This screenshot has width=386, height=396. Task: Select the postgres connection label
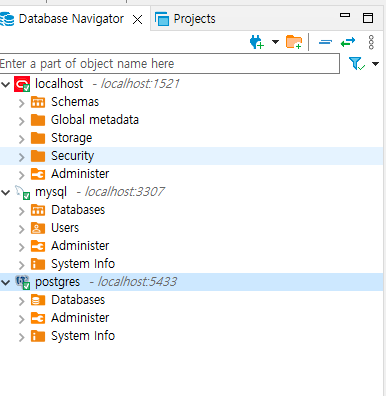point(57,282)
